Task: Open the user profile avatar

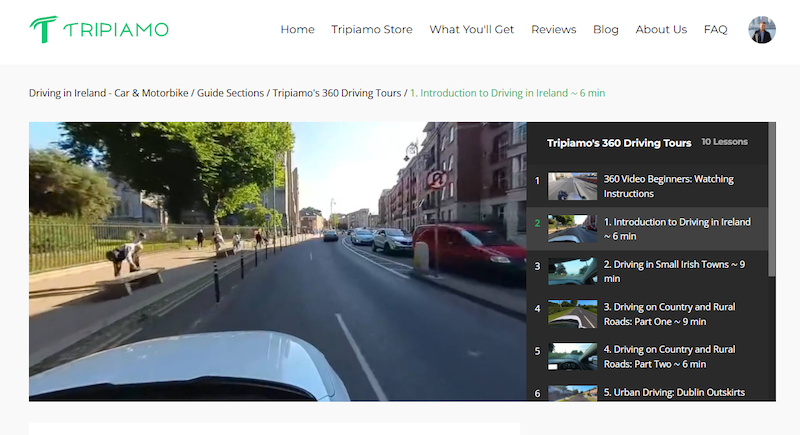Action: click(x=762, y=30)
